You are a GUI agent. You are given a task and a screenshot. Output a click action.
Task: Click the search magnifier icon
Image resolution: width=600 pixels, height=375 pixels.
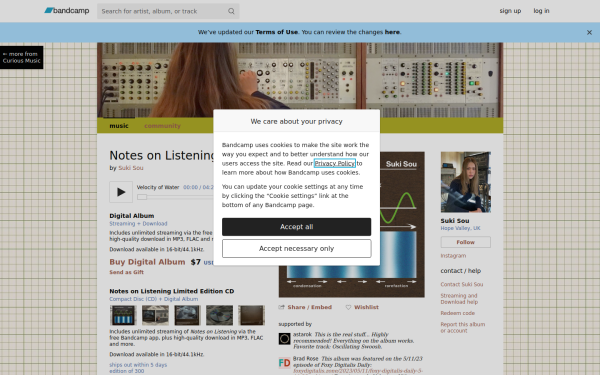pyautogui.click(x=231, y=11)
